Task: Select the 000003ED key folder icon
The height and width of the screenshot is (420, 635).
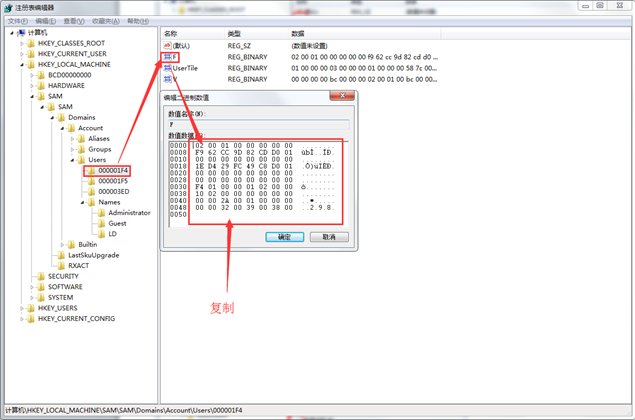Action: pos(92,192)
